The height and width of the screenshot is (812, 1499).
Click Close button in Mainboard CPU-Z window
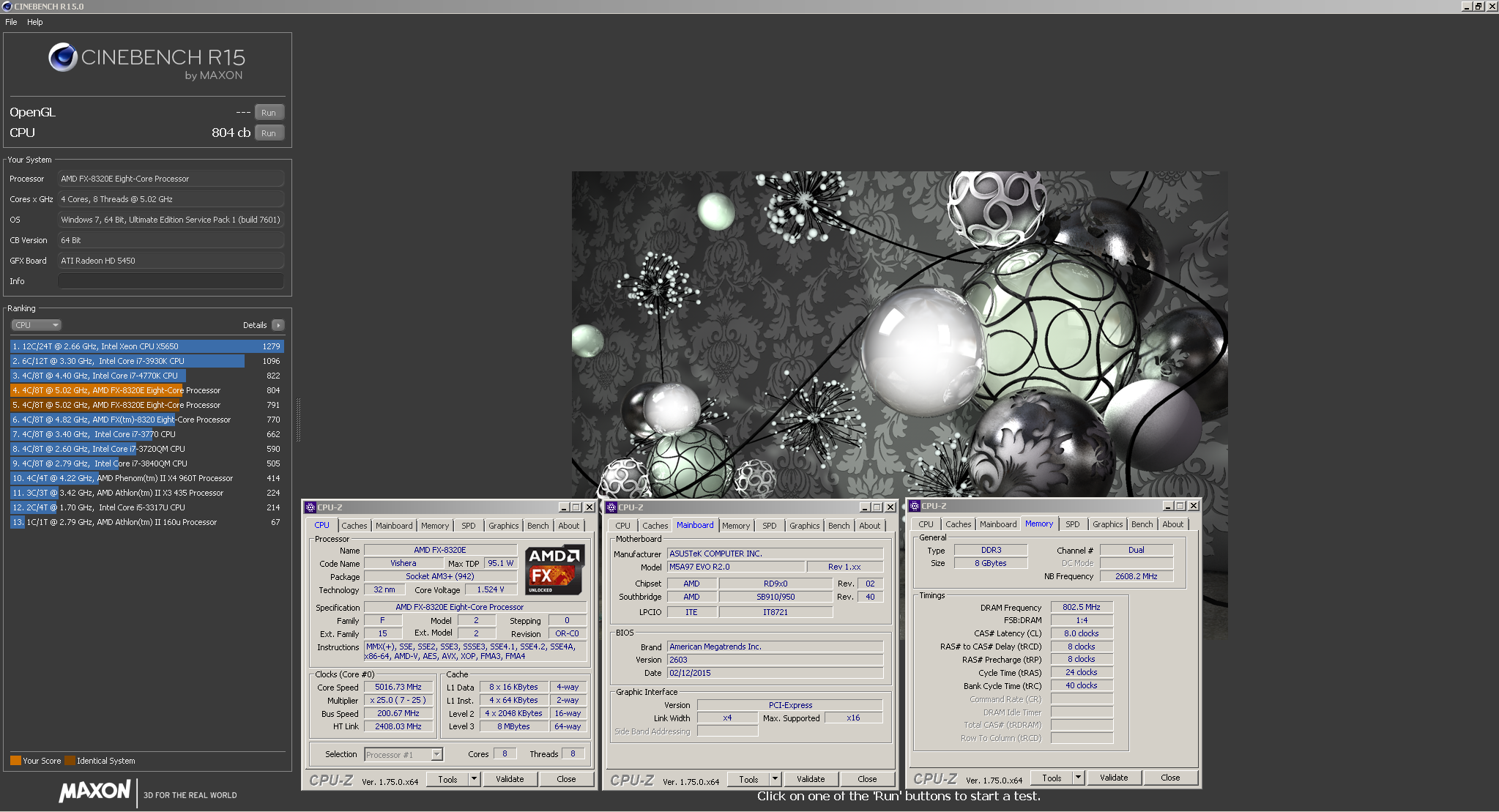pos(867,779)
